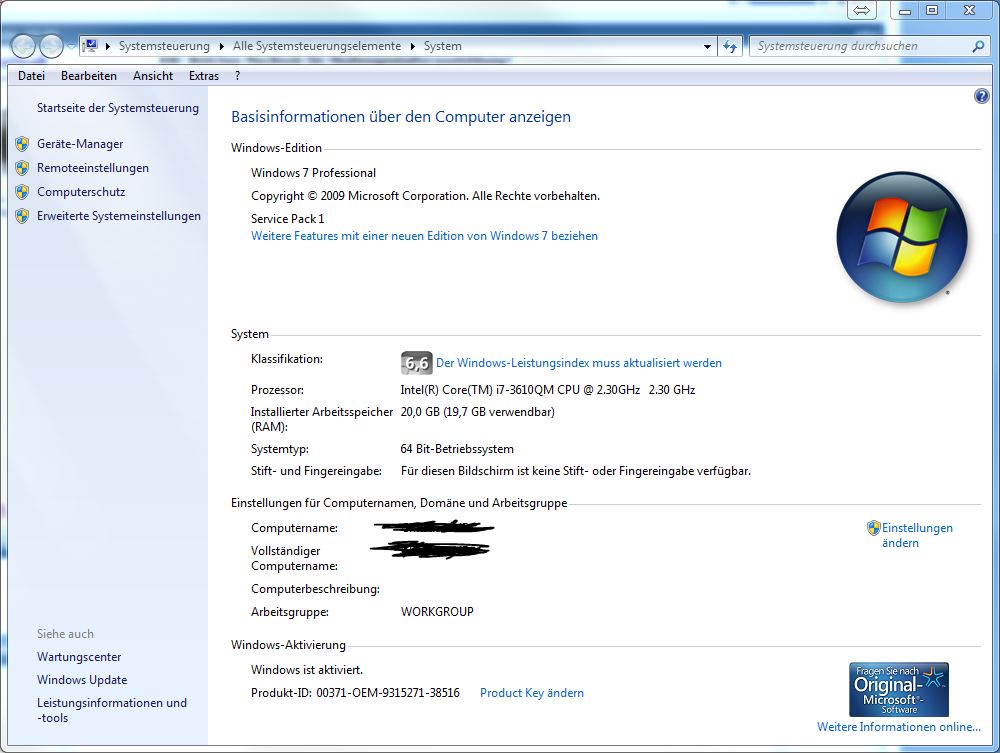Open Computerschutz link
This screenshot has width=1000, height=753.
click(81, 192)
